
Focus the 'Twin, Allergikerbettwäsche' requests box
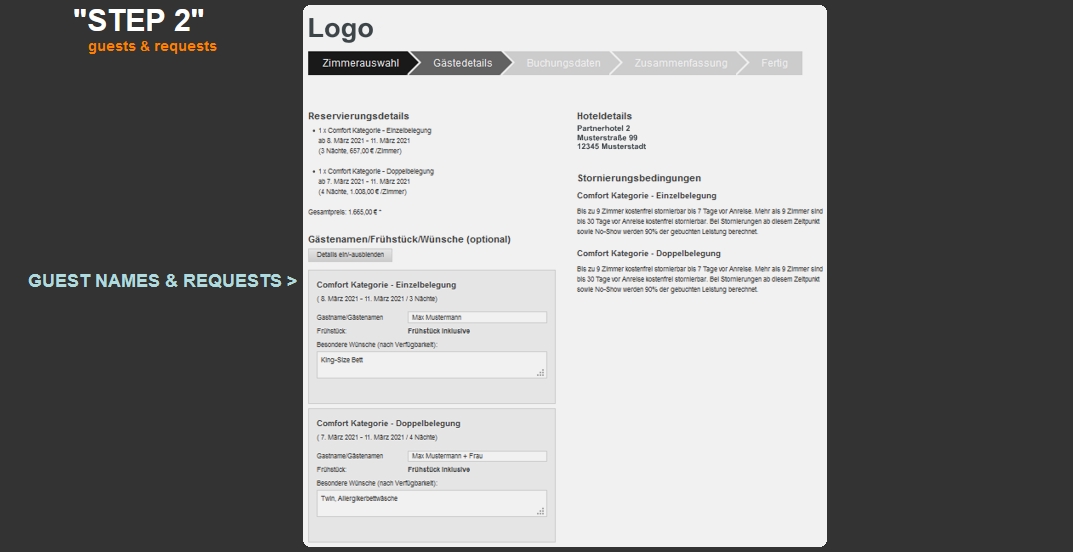click(x=430, y=503)
